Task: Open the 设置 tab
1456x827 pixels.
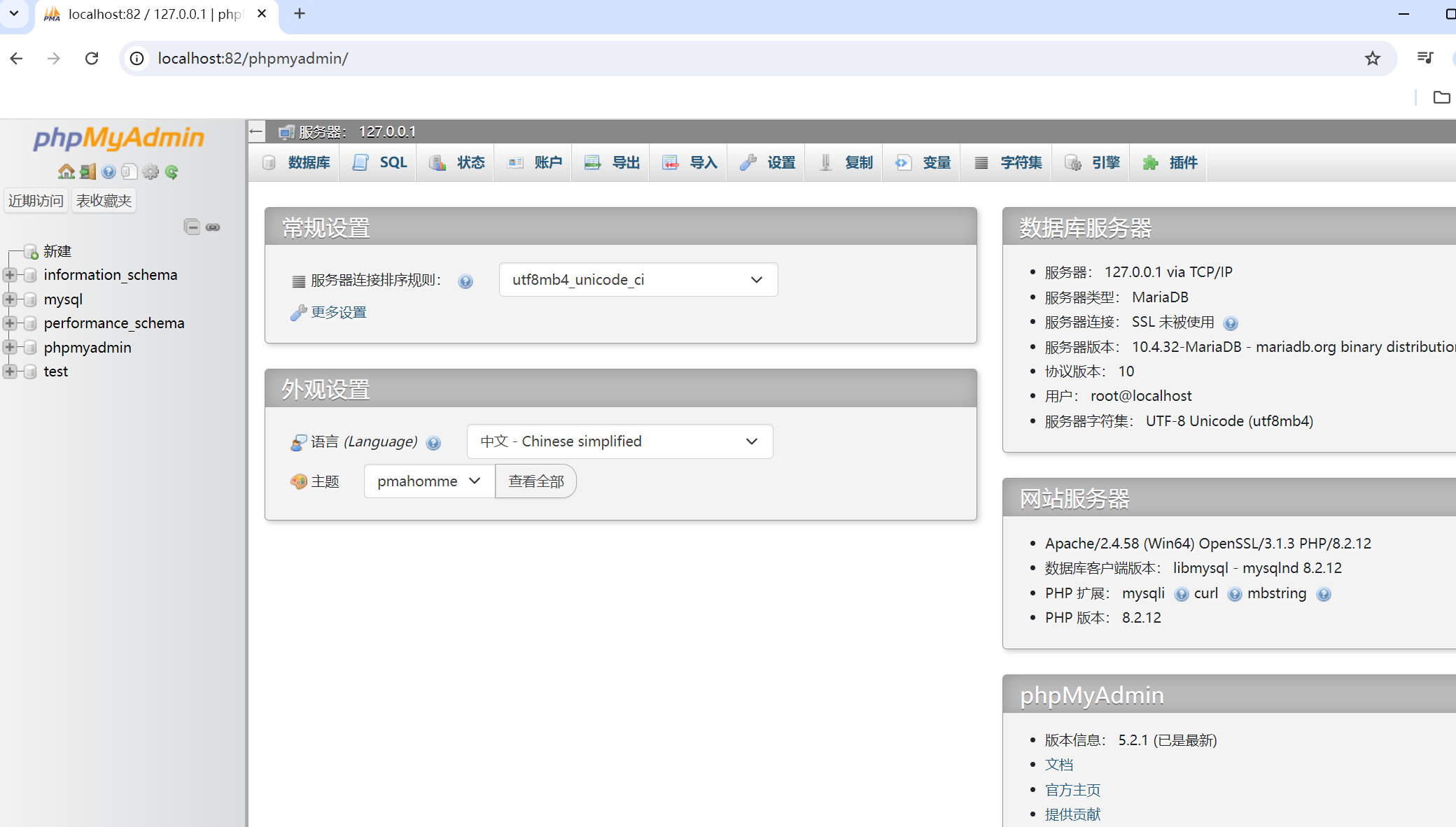Action: tap(767, 163)
